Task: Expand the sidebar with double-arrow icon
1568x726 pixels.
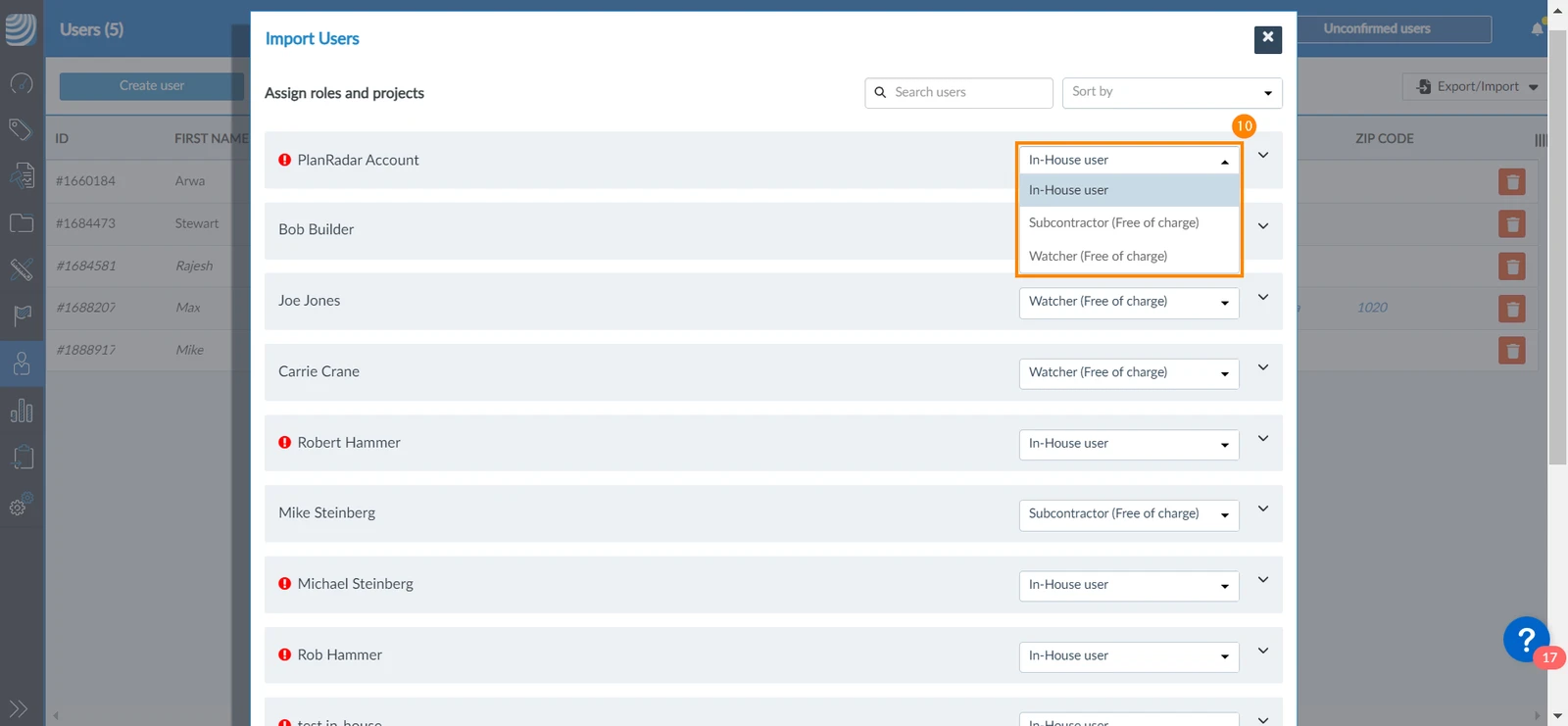Action: click(x=19, y=708)
